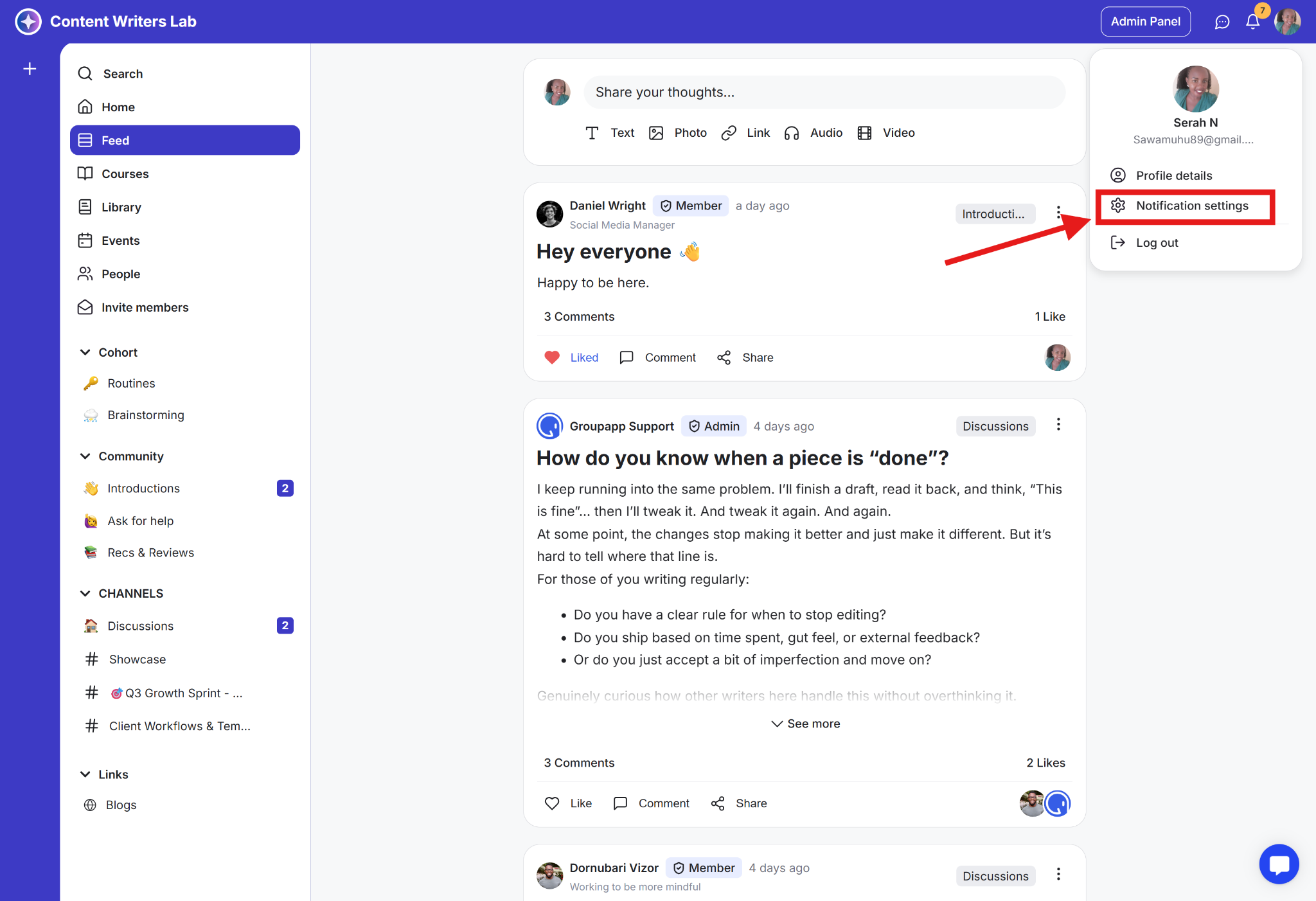The image size is (1316, 901).
Task: Open support chat bubble widget
Action: [1279, 864]
